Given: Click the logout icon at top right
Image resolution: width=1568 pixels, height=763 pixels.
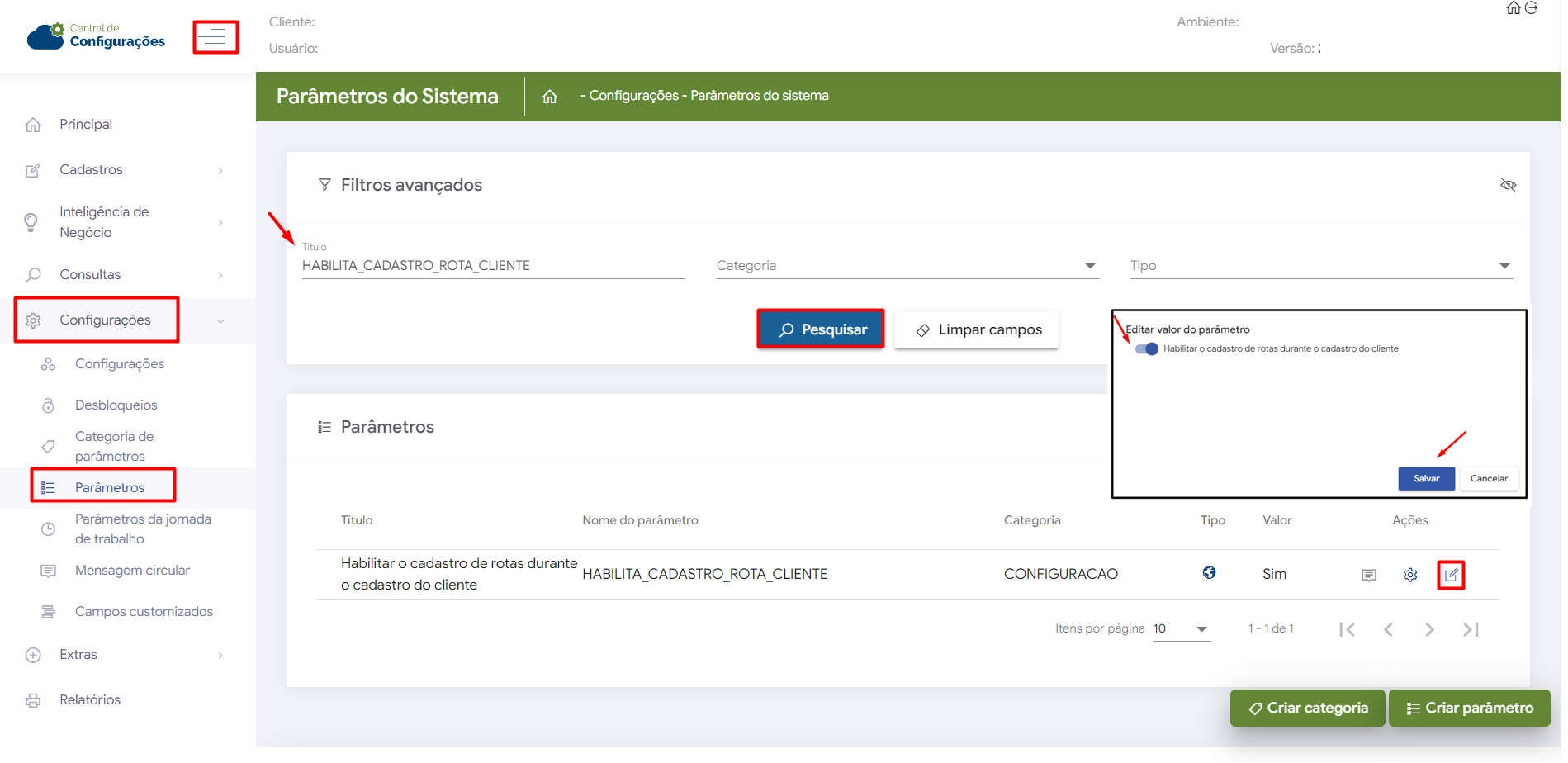Looking at the screenshot, I should coord(1532,8).
